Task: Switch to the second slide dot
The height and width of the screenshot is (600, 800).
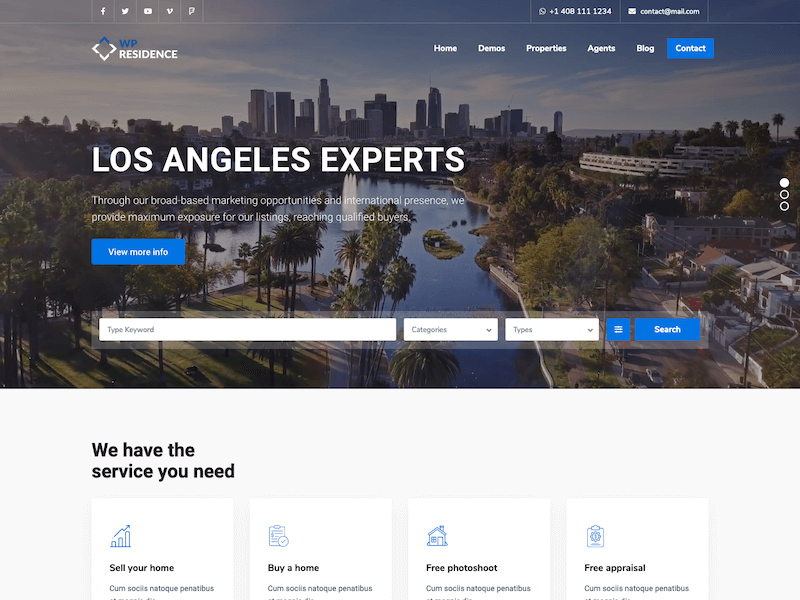Action: tap(785, 194)
